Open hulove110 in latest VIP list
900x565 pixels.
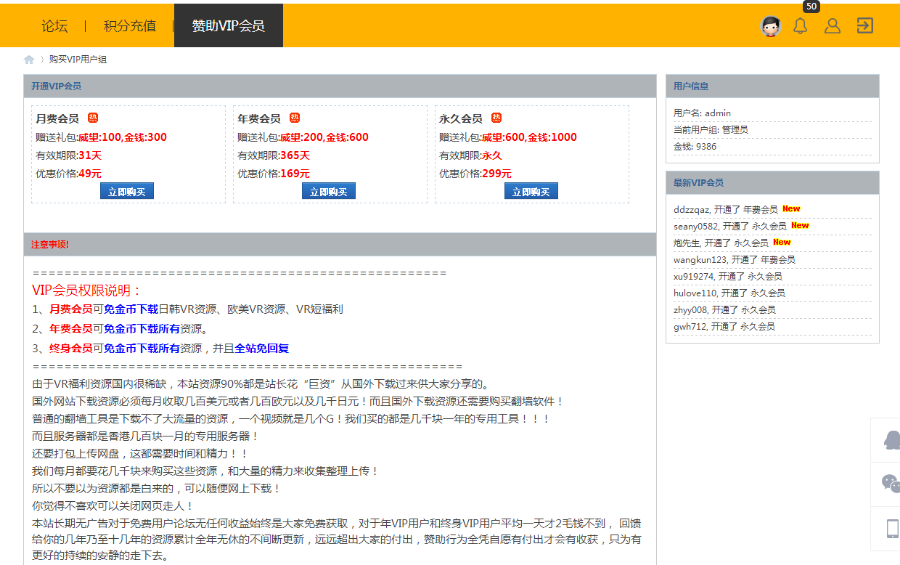coord(695,293)
